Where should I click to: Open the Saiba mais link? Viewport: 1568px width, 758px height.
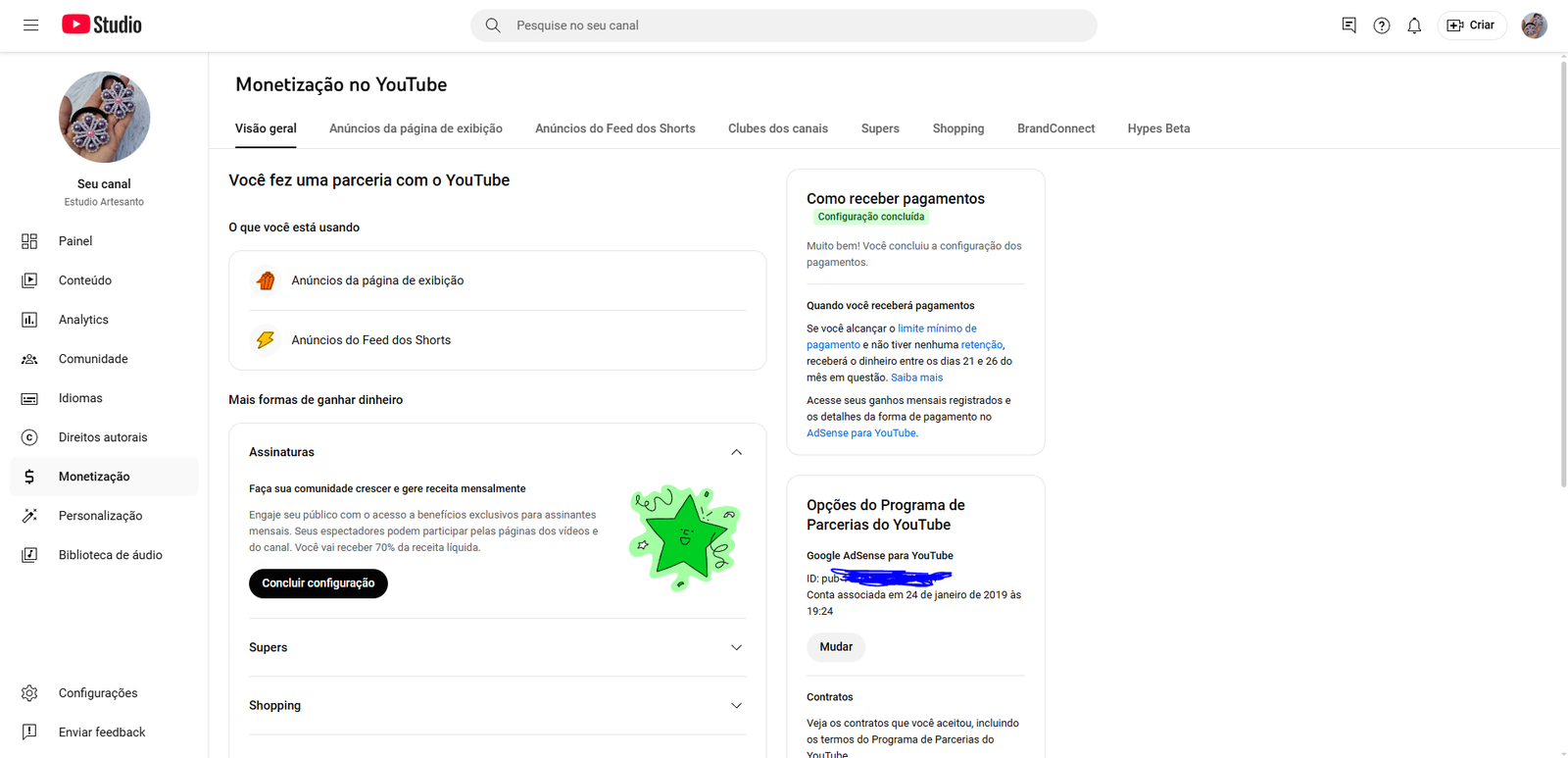(916, 378)
